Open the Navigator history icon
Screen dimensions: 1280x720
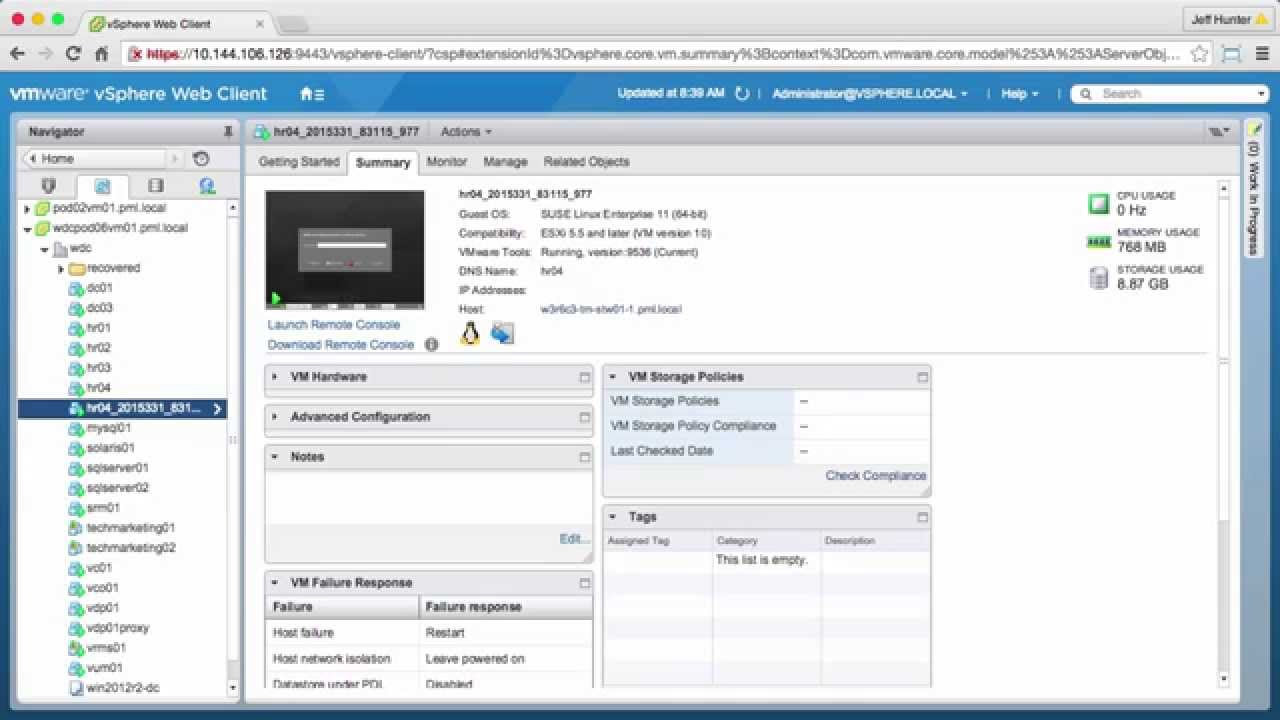(201, 159)
